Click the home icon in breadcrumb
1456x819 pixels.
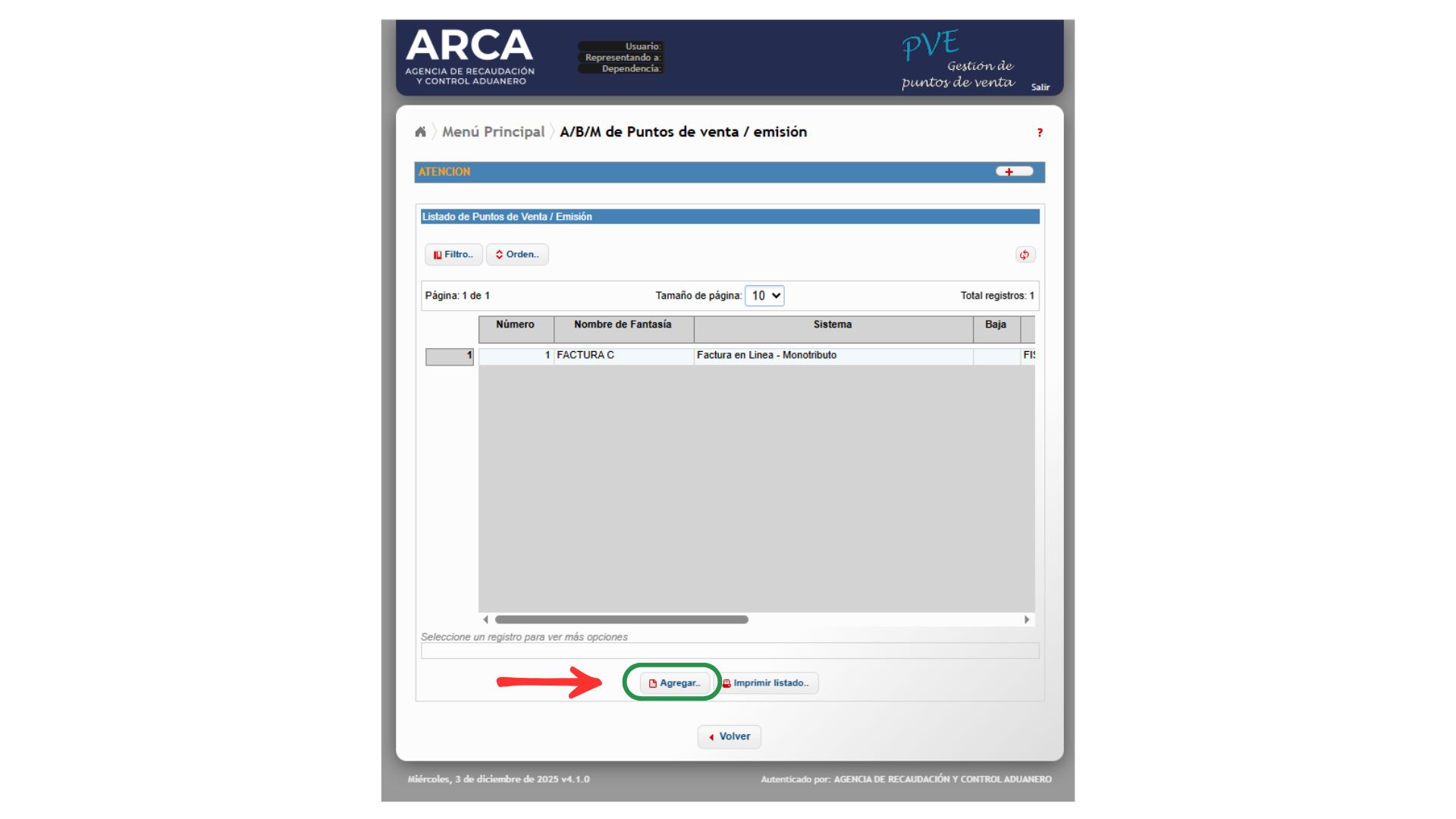pos(420,132)
